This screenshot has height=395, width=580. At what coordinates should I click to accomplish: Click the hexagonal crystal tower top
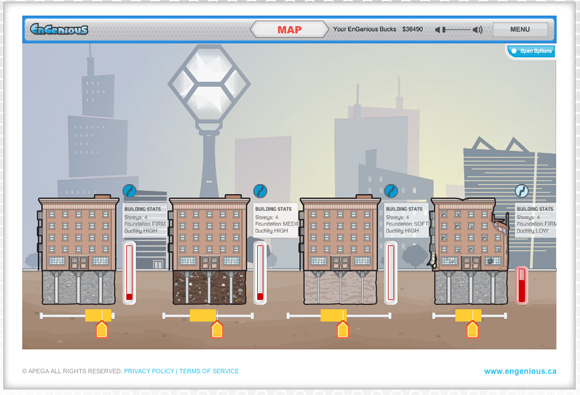[x=209, y=84]
